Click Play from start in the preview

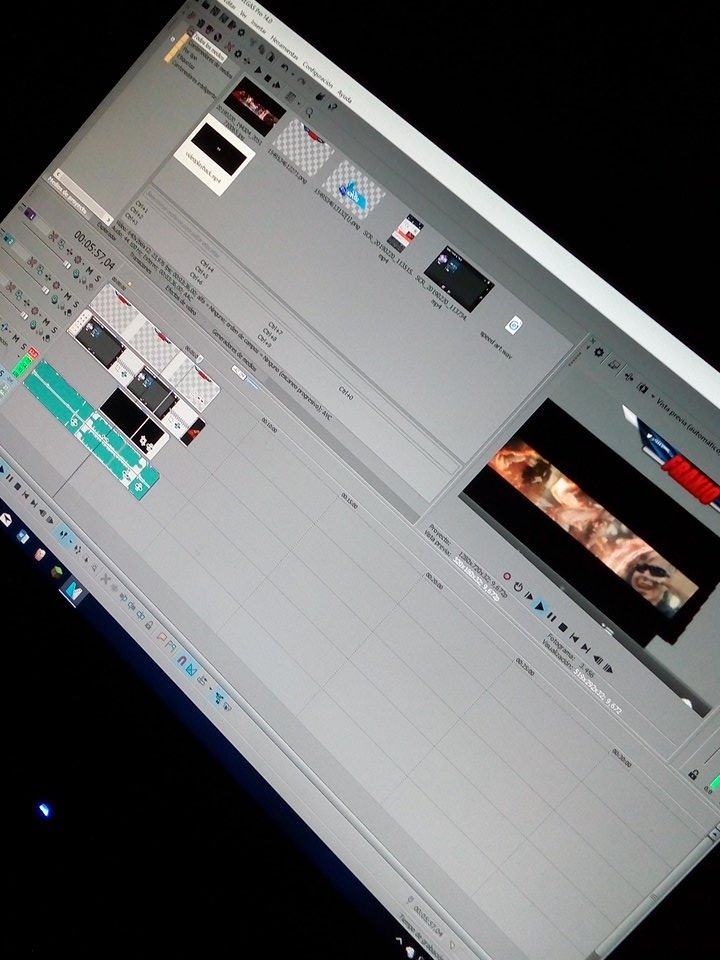[x=529, y=596]
